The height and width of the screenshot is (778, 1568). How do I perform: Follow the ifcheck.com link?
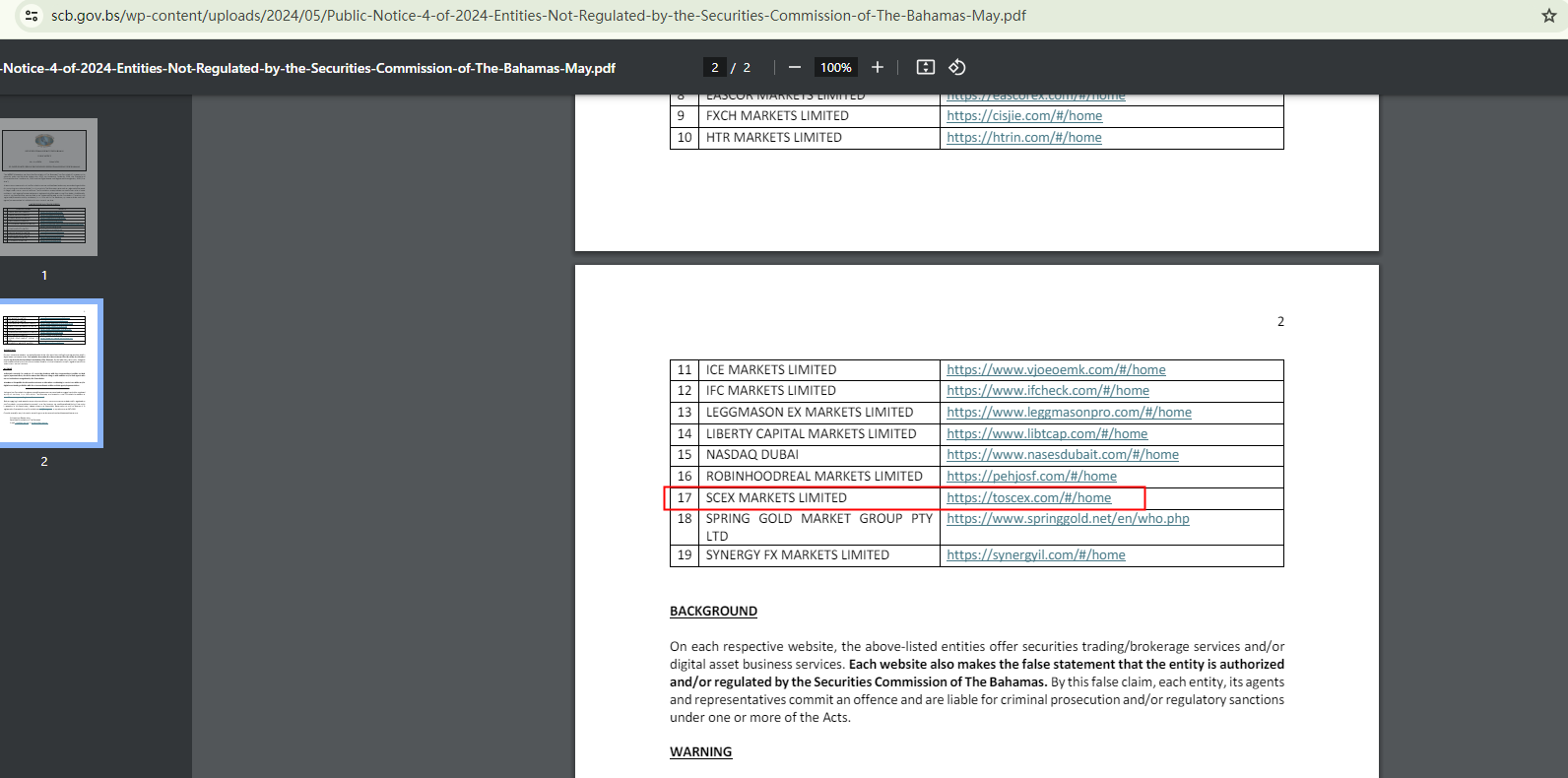[1047, 391]
